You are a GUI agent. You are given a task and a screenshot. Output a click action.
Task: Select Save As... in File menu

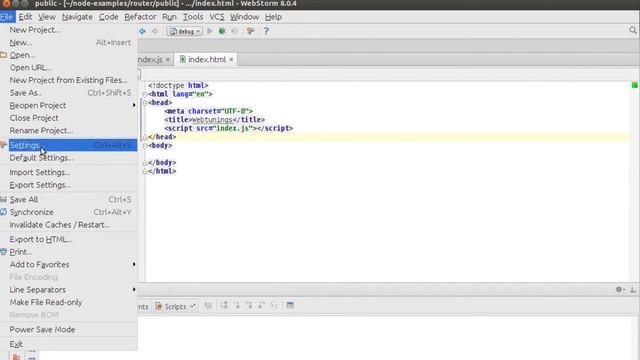point(69,93)
